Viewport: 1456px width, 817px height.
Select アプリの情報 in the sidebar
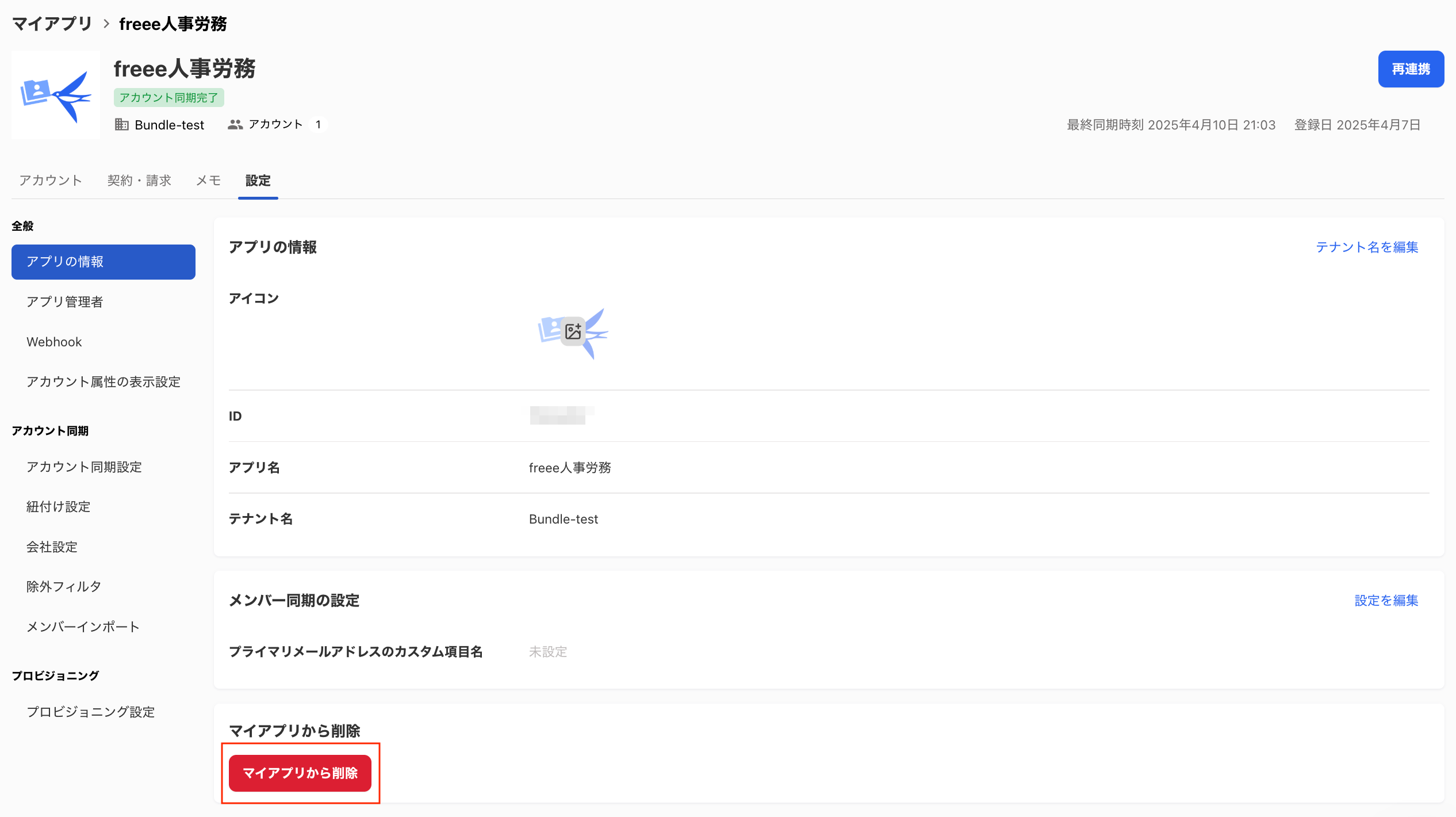(104, 262)
